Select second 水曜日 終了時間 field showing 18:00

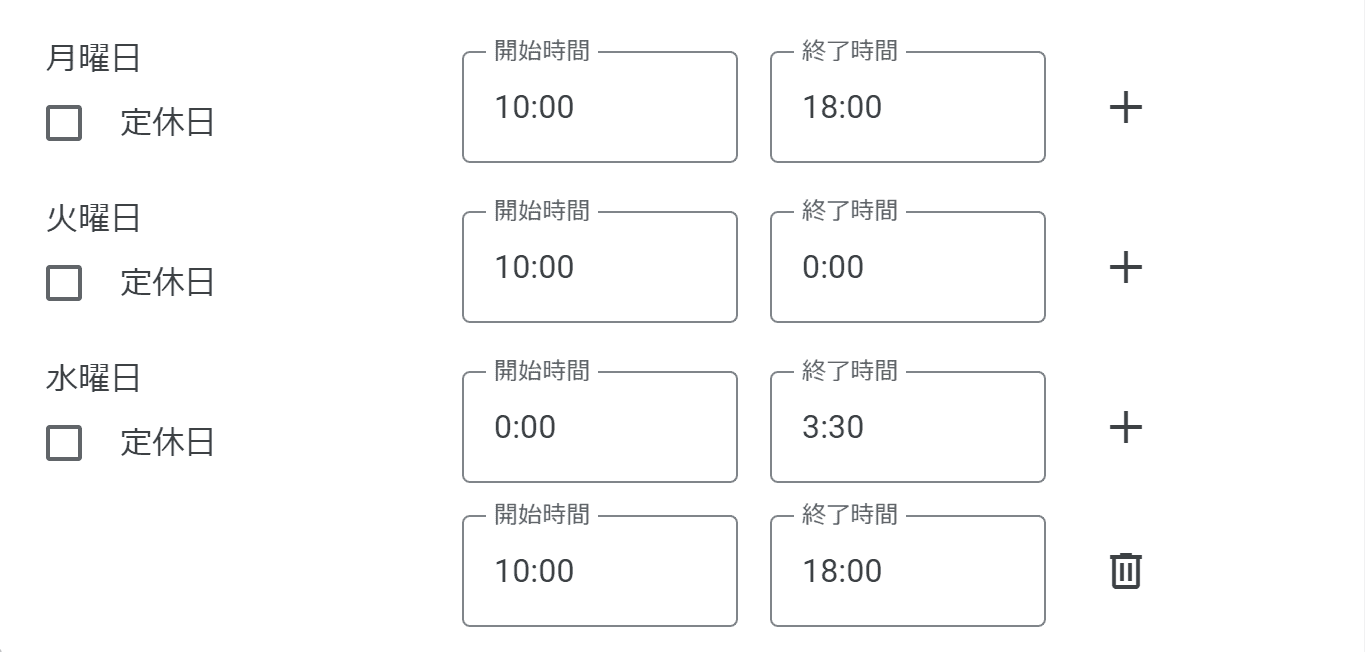908,571
